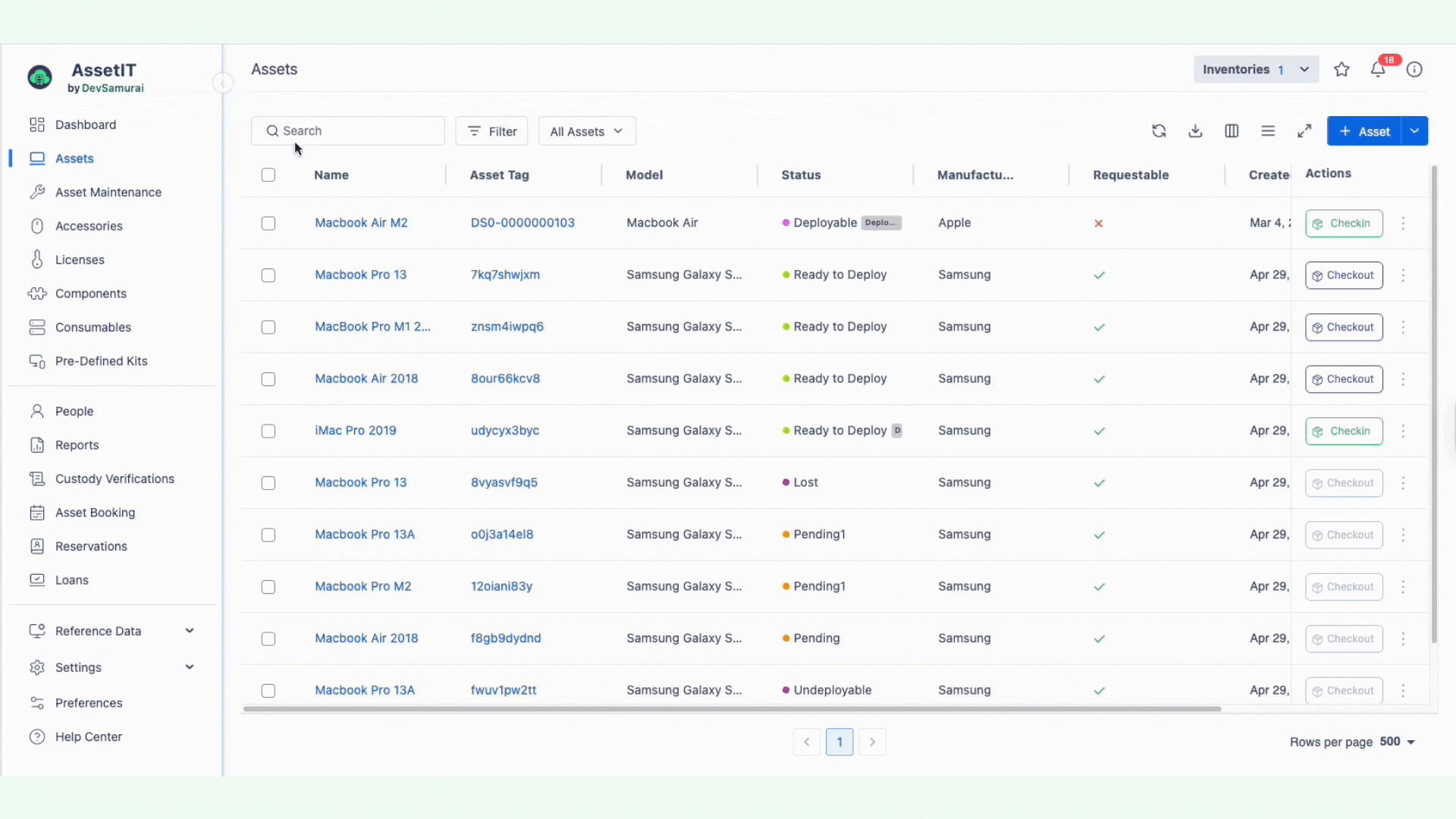Select the Reports sidebar icon
This screenshot has width=1456, height=819.
(x=38, y=445)
